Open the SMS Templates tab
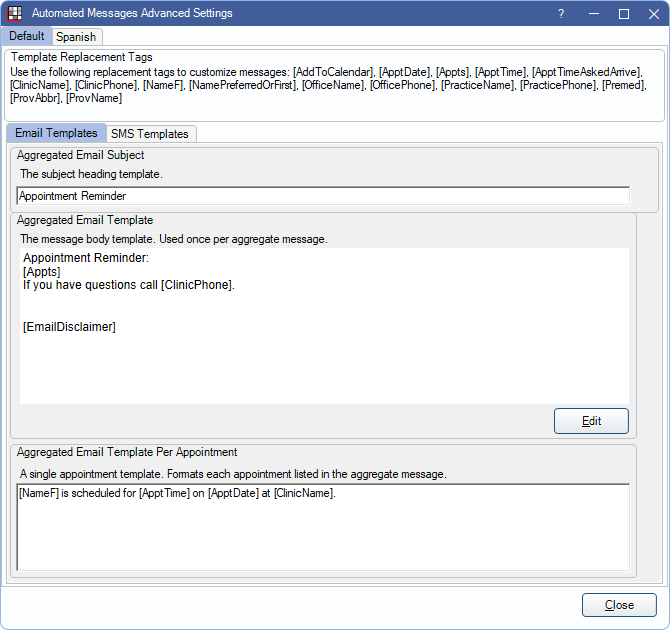670x630 pixels. 149,134
